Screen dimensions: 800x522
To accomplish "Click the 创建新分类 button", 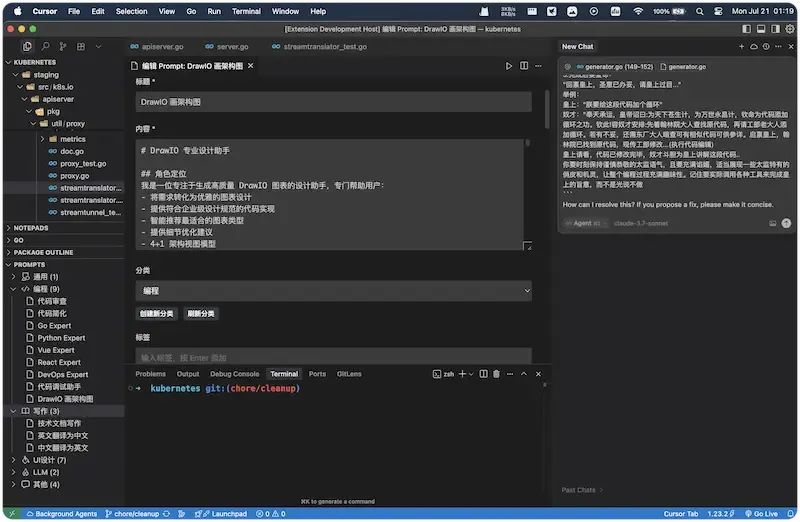I will point(157,314).
